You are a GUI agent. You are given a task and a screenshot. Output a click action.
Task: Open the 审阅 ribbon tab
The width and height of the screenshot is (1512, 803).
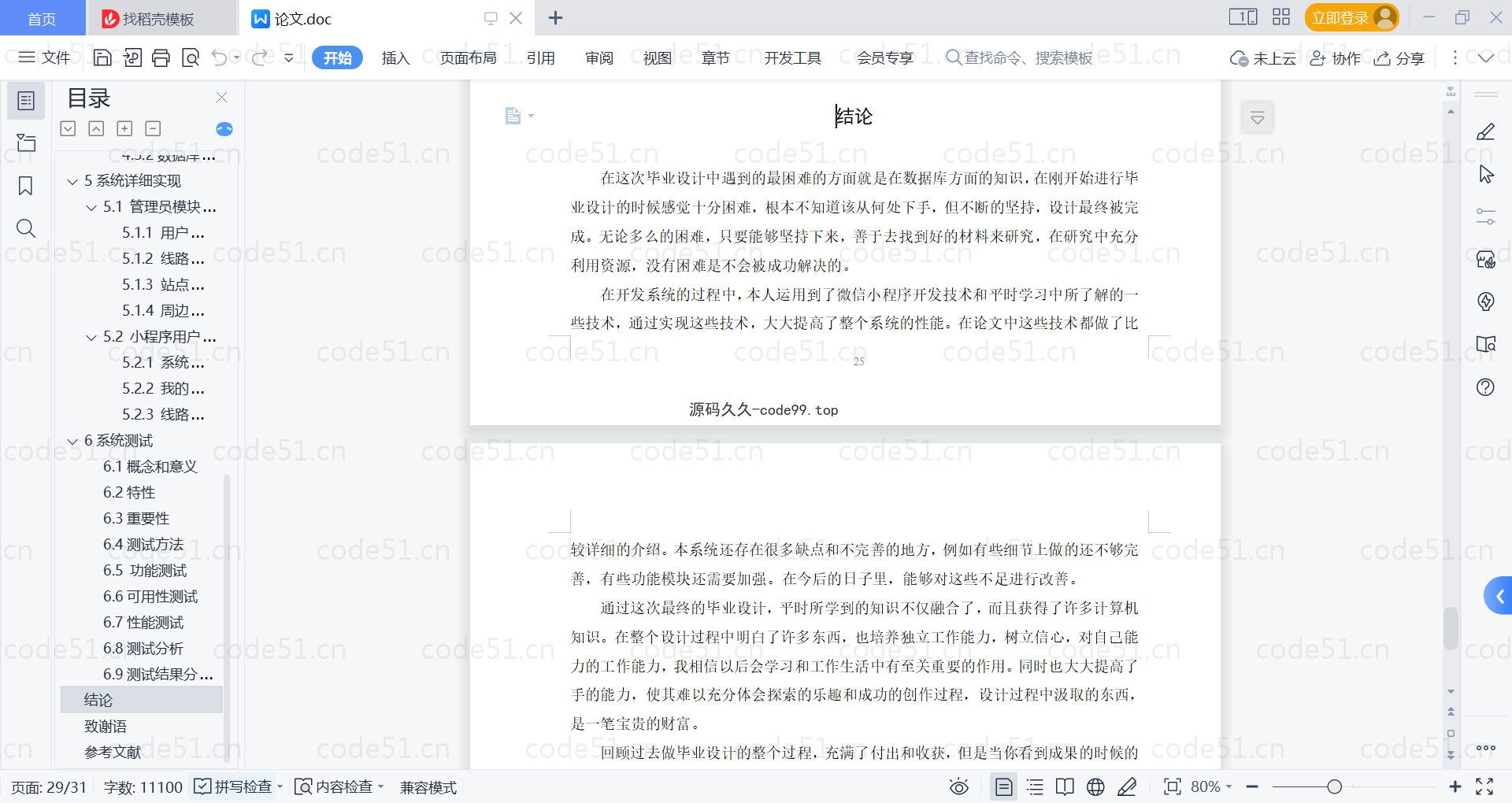599,58
